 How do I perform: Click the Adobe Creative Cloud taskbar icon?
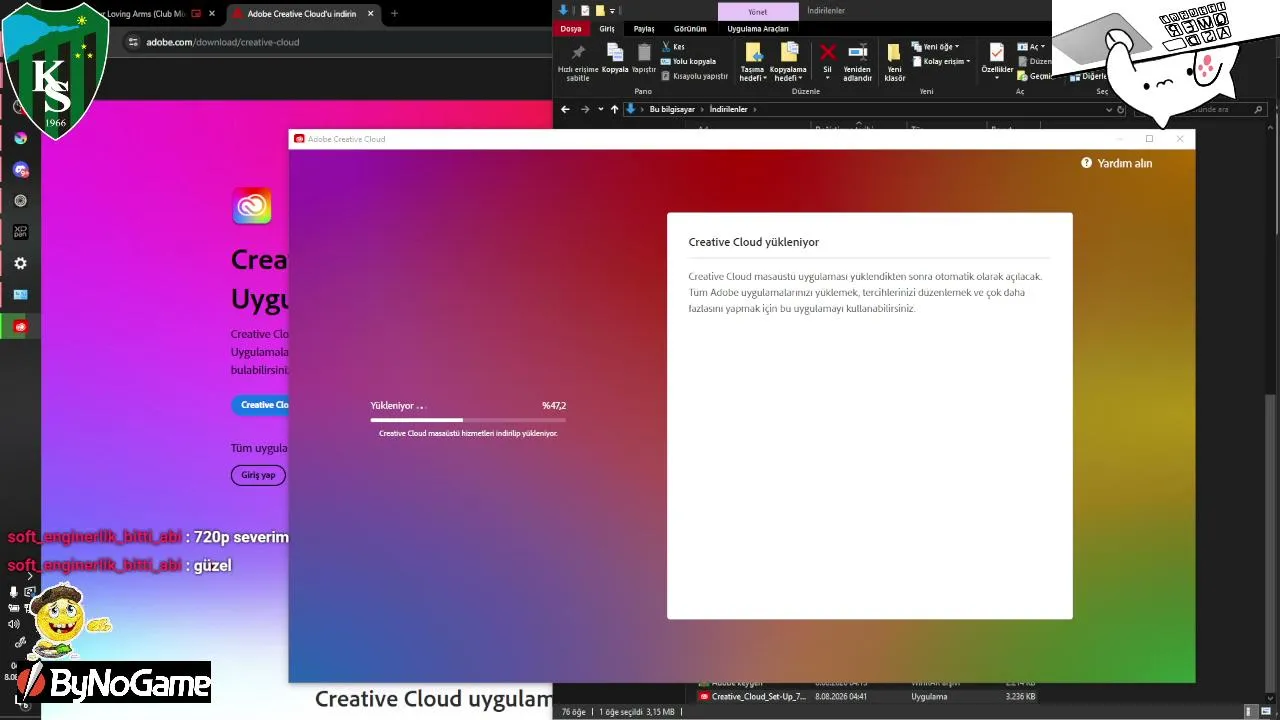coord(20,327)
